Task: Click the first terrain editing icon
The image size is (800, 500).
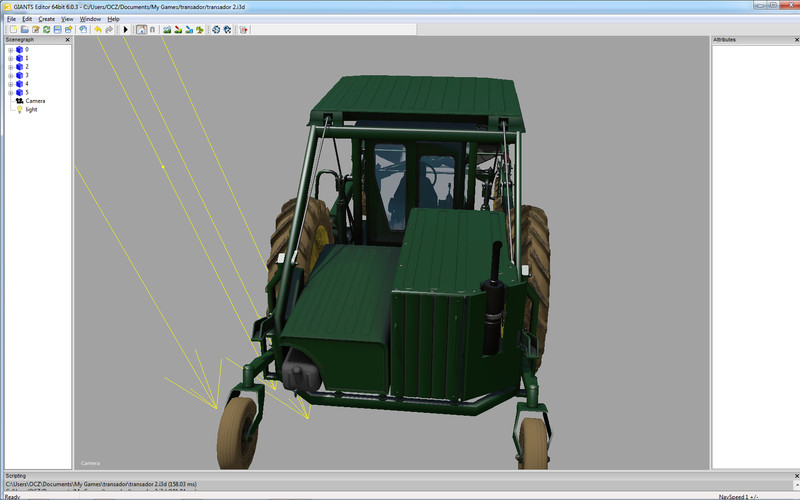Action: (x=167, y=30)
